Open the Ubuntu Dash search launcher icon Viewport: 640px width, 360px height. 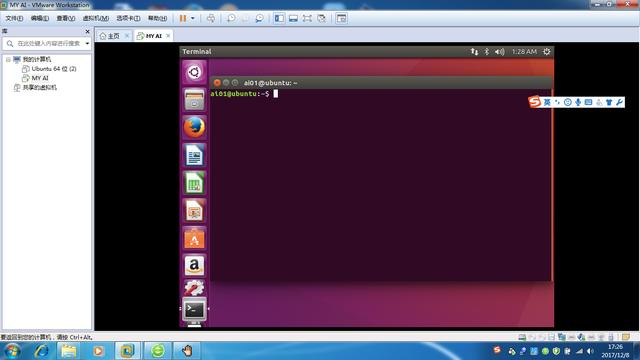194,72
